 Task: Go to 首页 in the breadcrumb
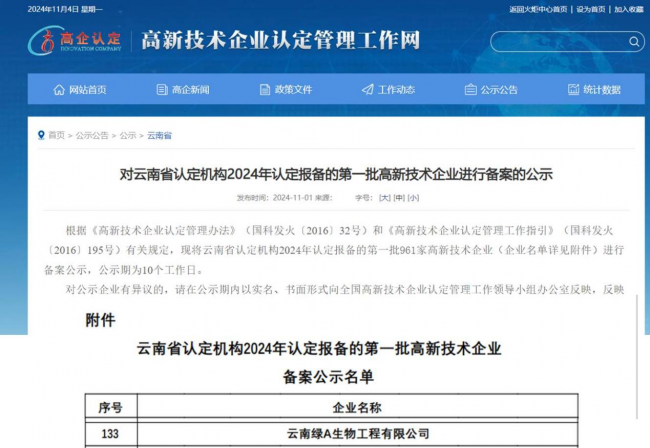coord(57,135)
